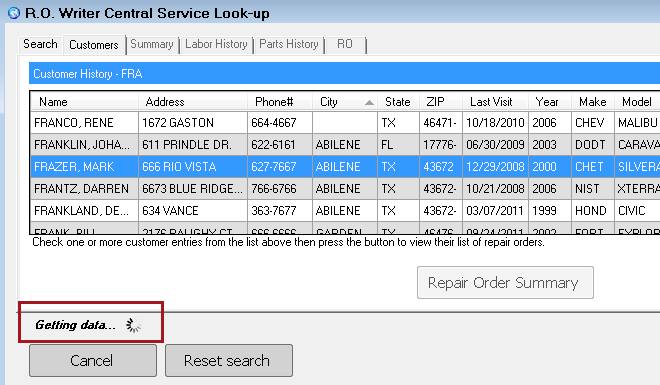Click last visit date 10/21/2008
This screenshot has height=385, width=660.
[495, 189]
